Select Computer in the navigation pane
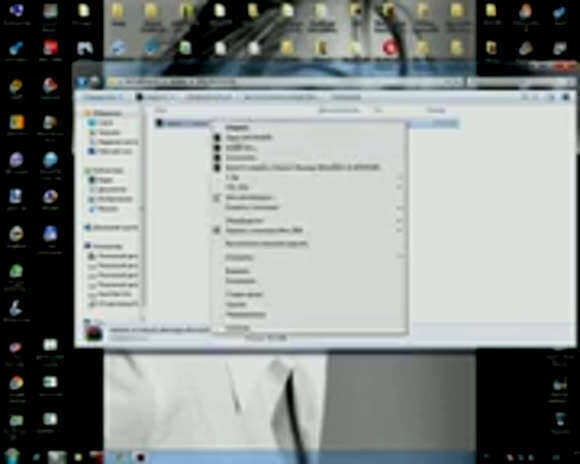580x464 pixels. [104, 246]
